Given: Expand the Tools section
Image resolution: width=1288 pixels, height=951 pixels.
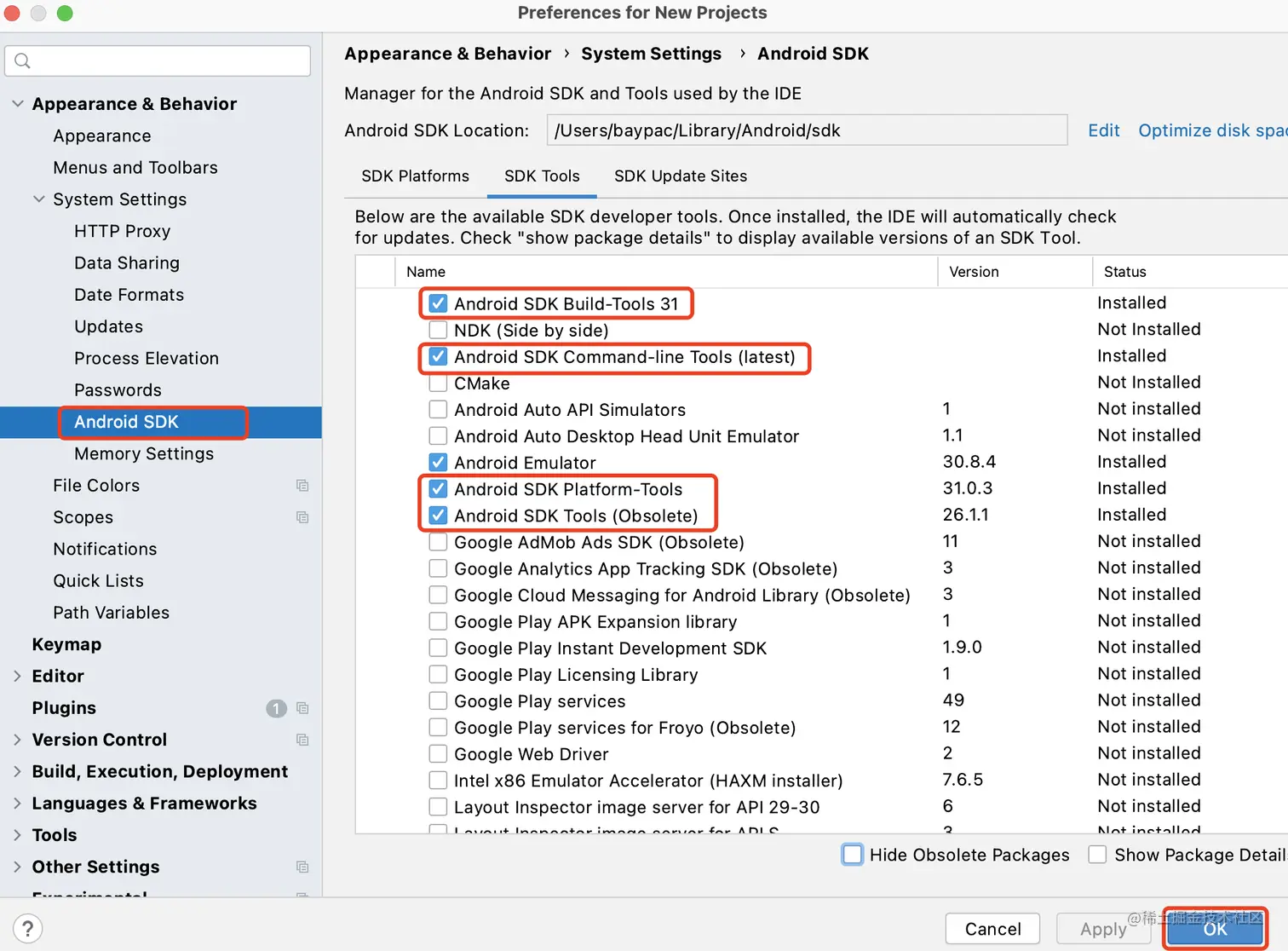Looking at the screenshot, I should (x=17, y=835).
